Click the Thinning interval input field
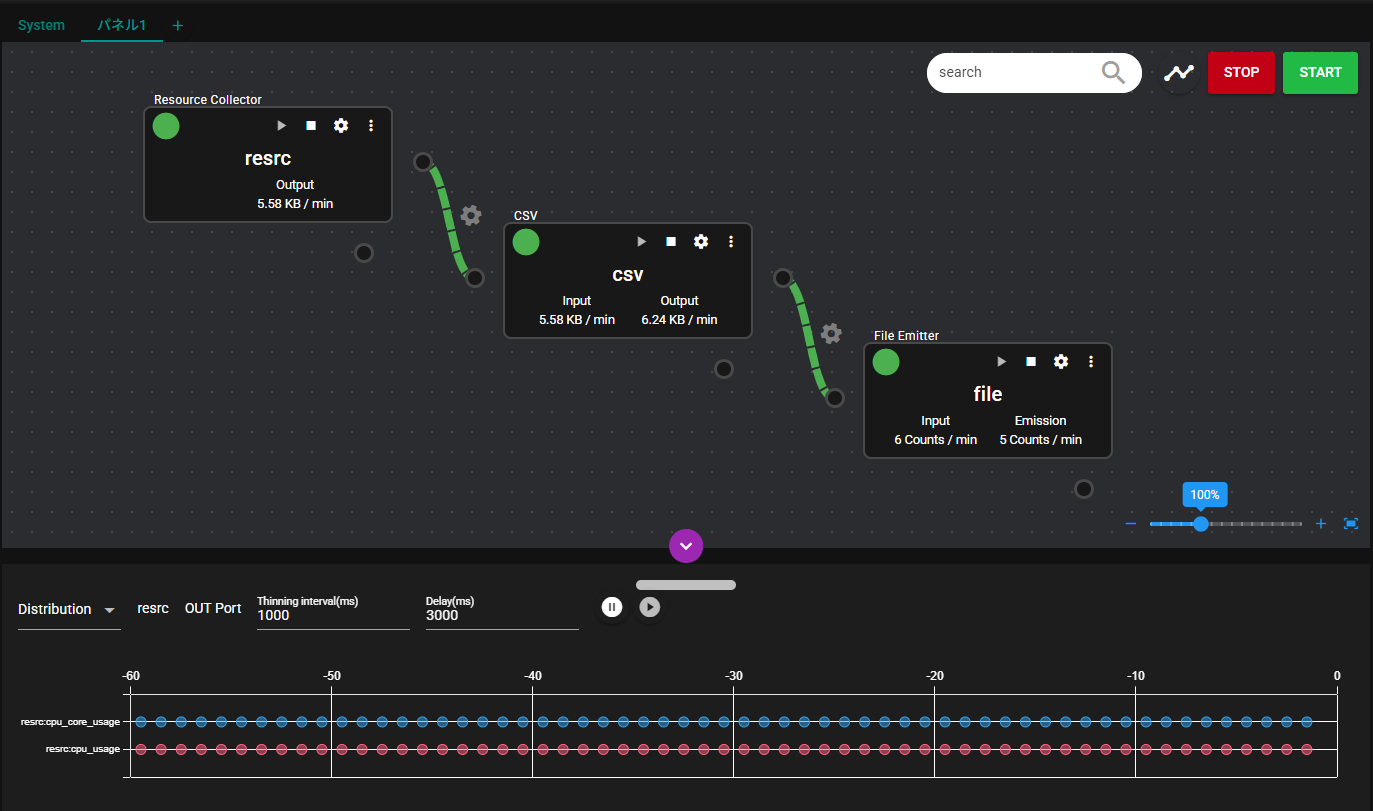Screen dimensions: 1373x811 point(332,616)
